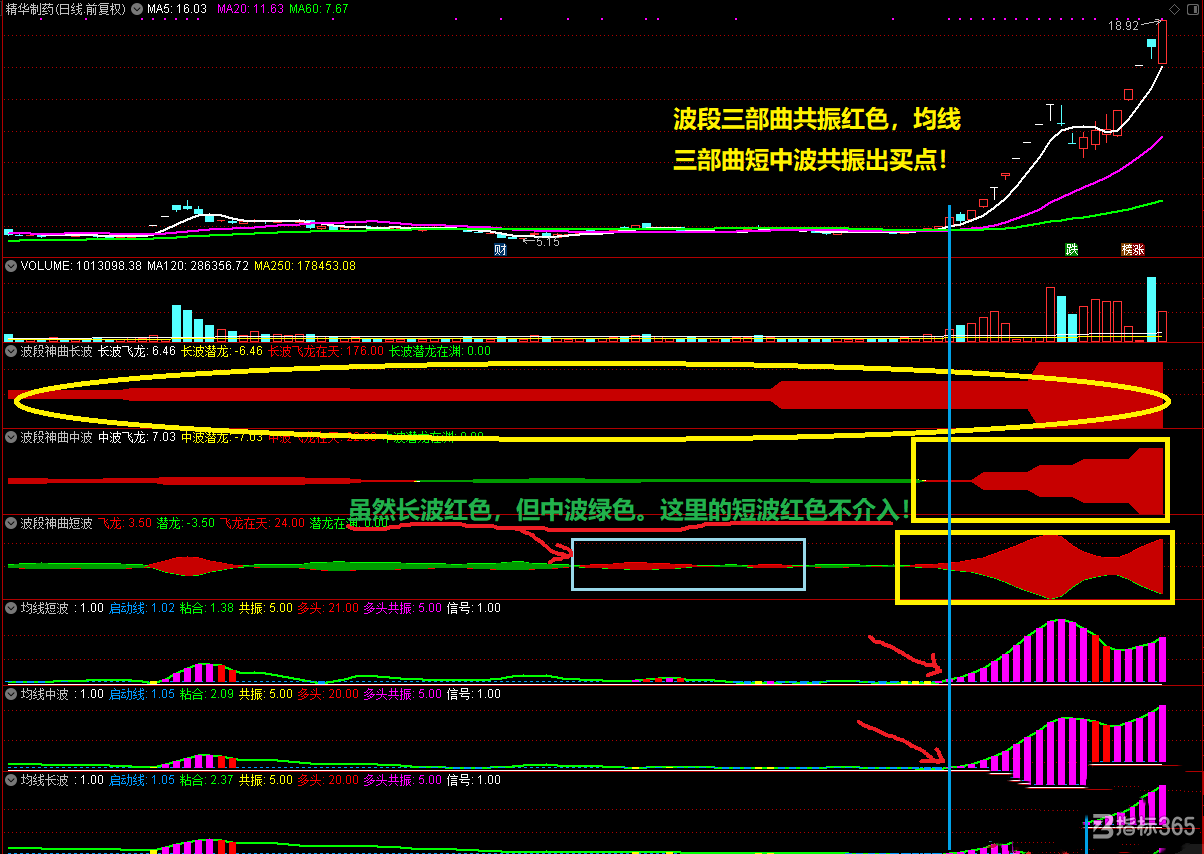Select the MA5: 16.03 label
This screenshot has width=1204, height=854.
point(177,8)
